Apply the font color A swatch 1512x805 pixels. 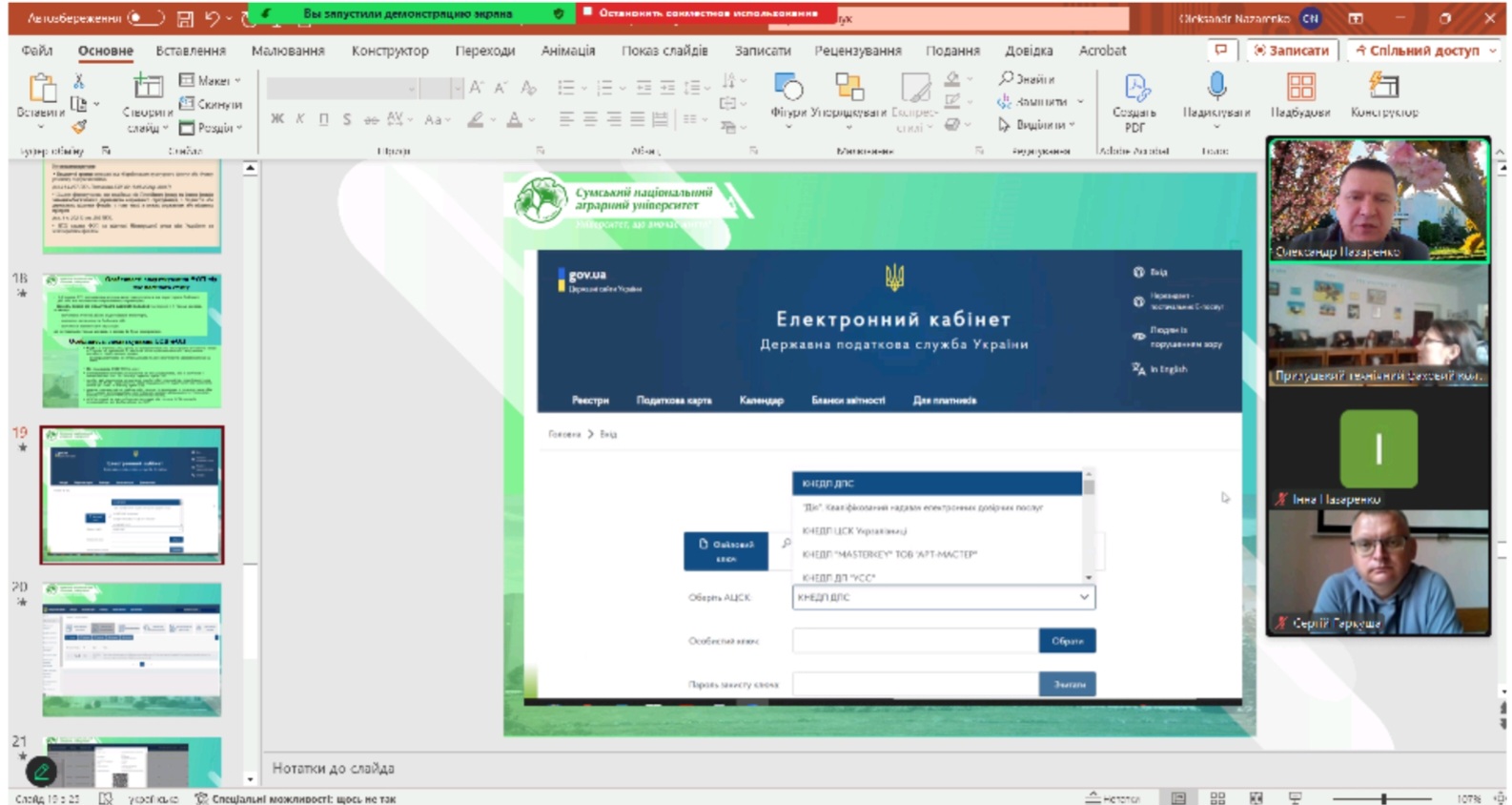click(514, 119)
